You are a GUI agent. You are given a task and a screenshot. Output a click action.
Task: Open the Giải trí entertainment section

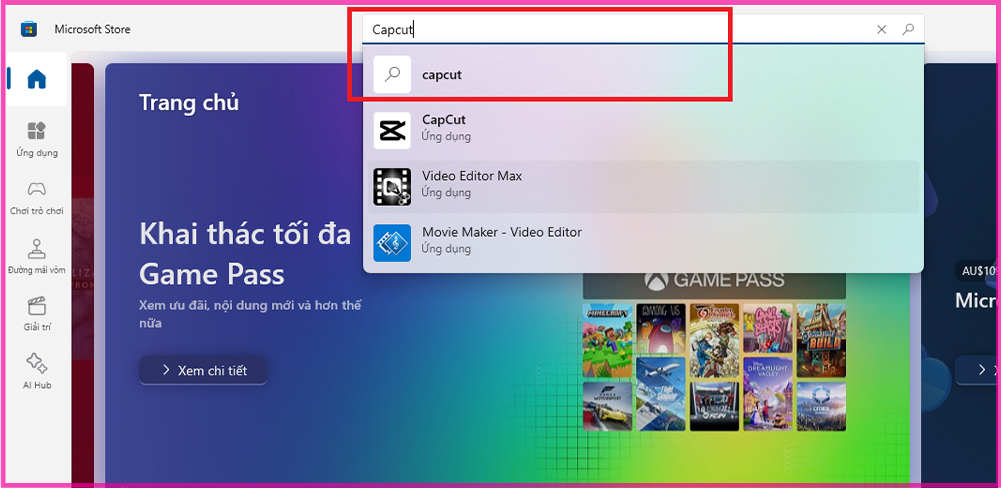(x=36, y=314)
